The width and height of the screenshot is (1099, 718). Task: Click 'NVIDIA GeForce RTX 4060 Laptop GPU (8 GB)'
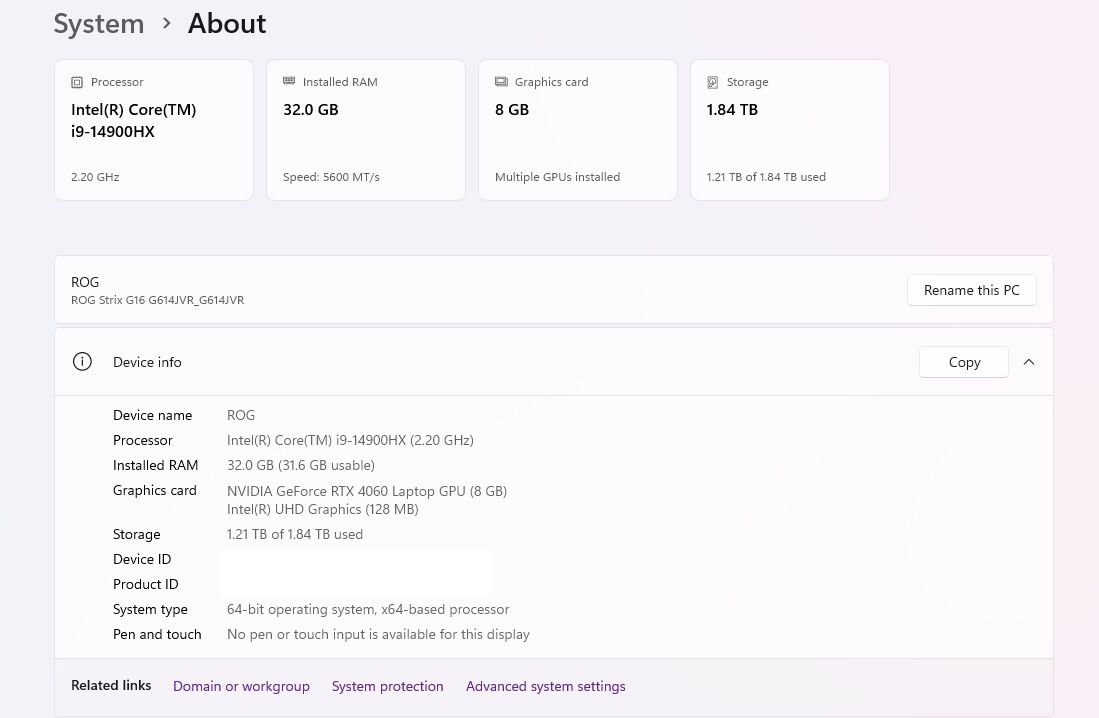367,491
